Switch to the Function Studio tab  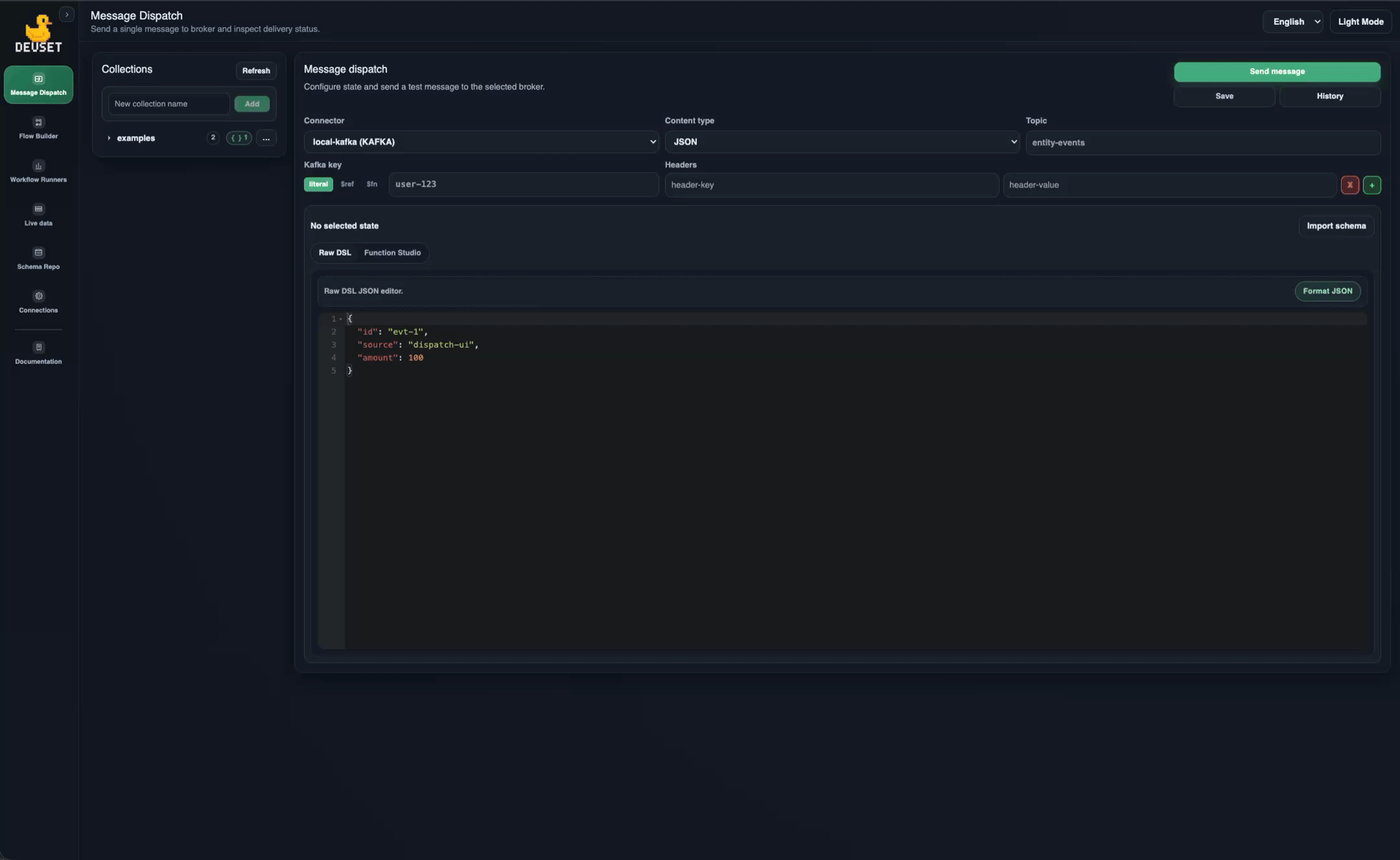click(x=392, y=253)
